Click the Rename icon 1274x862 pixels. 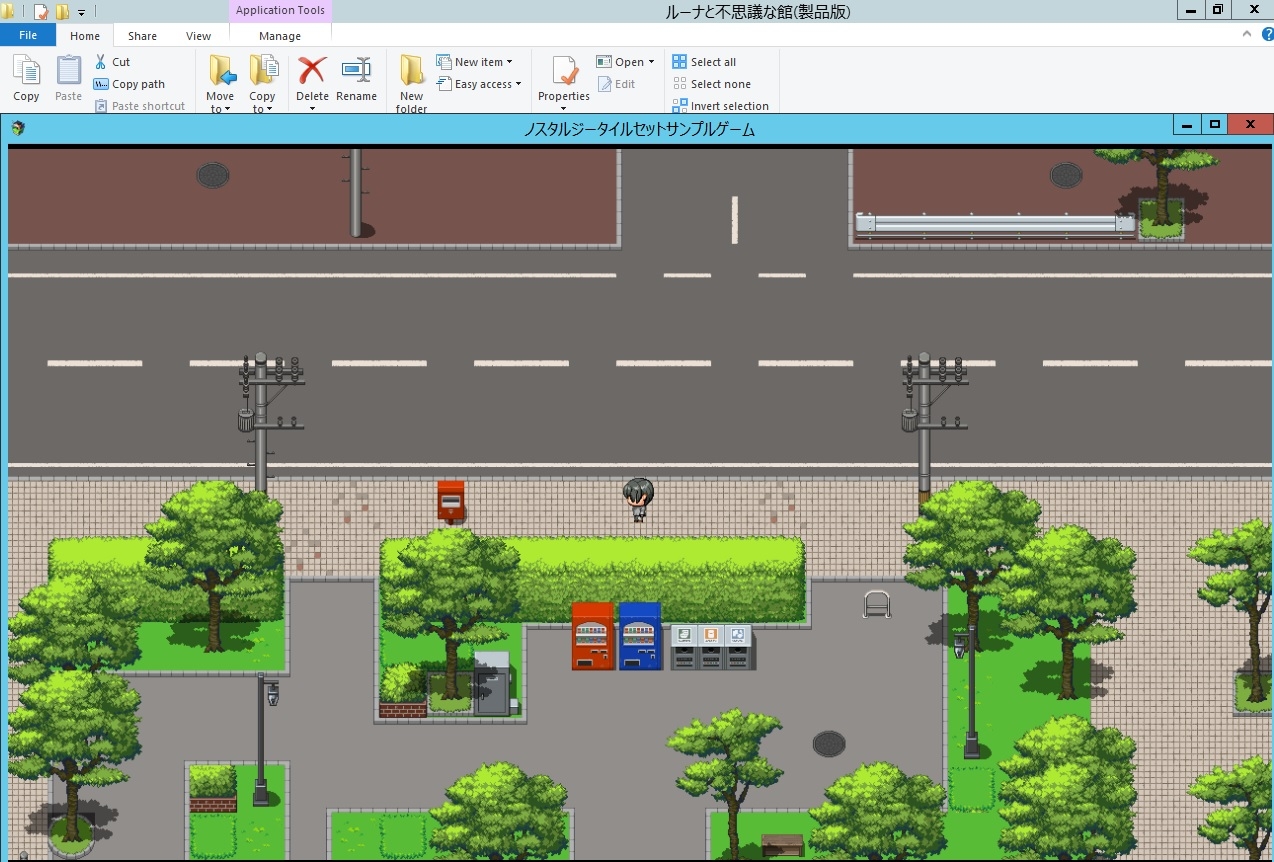[356, 70]
